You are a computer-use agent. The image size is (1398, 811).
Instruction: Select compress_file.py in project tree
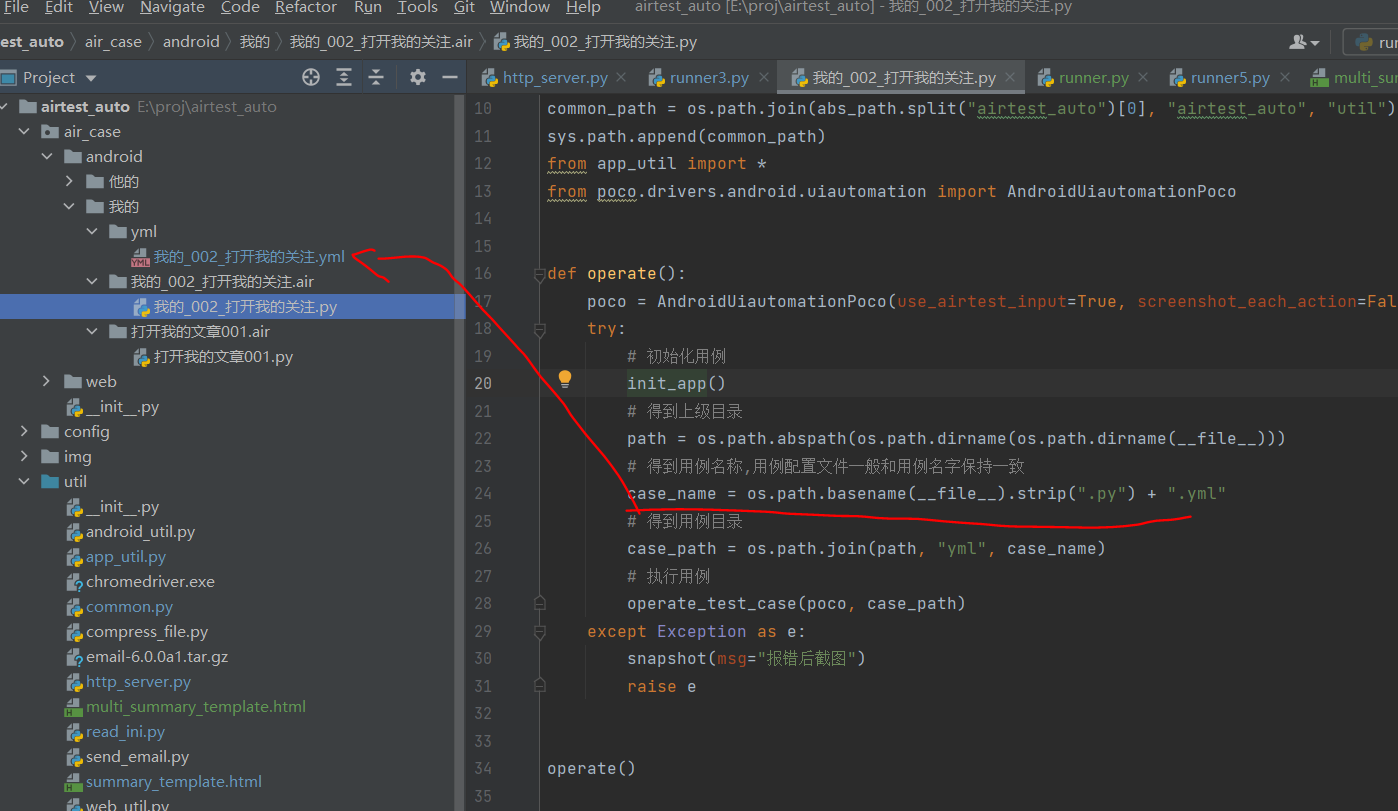tap(147, 631)
